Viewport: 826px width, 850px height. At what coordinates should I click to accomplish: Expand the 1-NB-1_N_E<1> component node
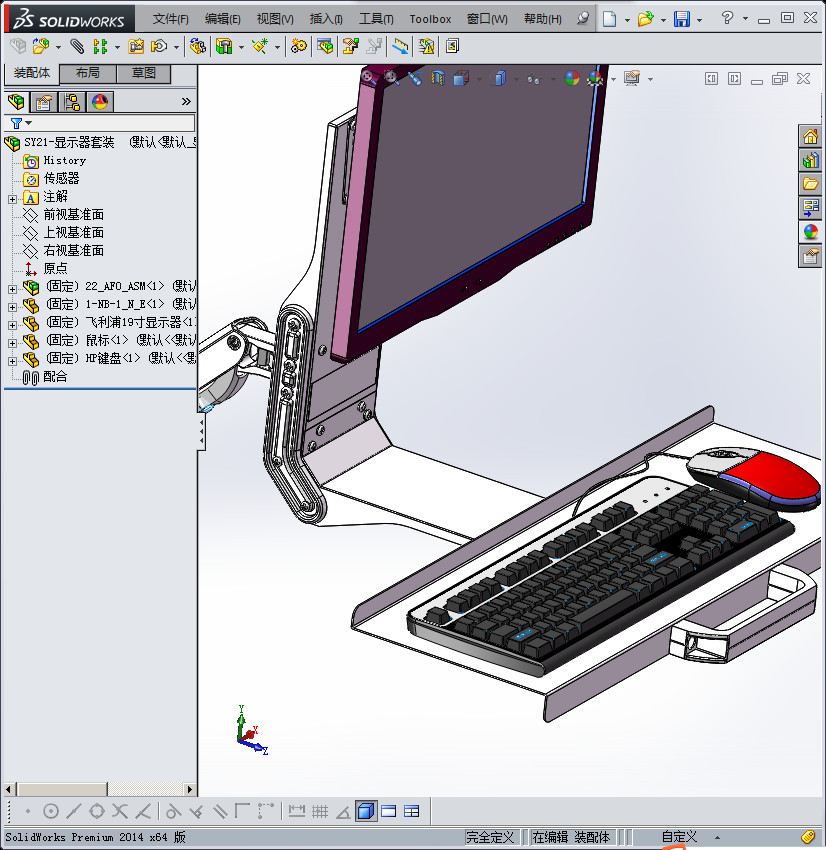(x=12, y=307)
